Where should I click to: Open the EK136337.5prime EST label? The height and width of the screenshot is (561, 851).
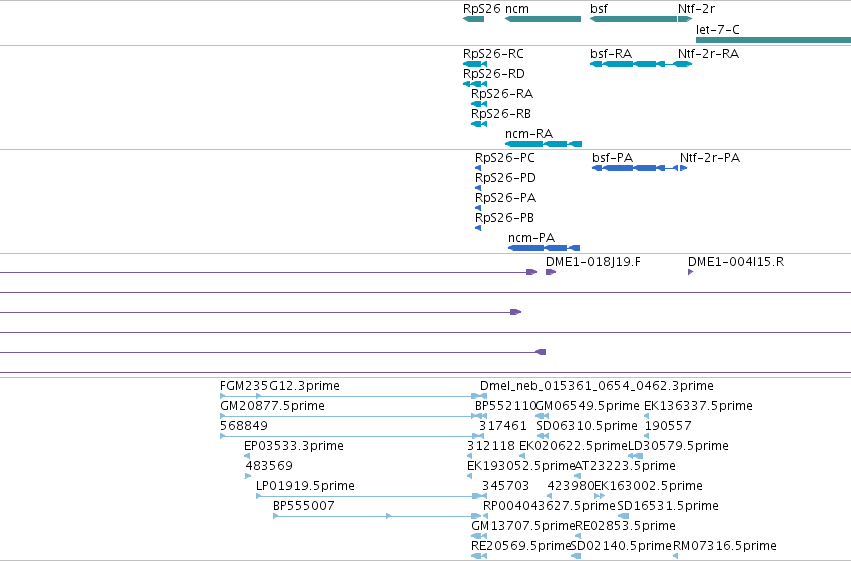pyautogui.click(x=698, y=406)
